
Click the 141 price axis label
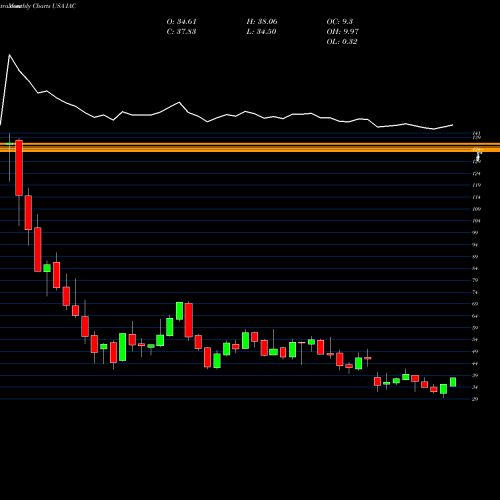point(476,133)
